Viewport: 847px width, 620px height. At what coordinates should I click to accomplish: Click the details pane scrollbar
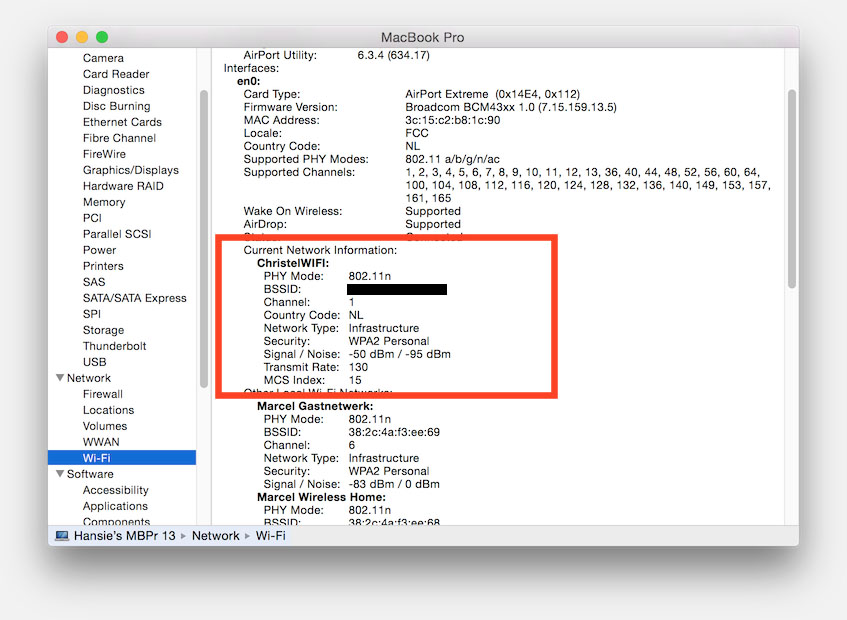[x=792, y=189]
